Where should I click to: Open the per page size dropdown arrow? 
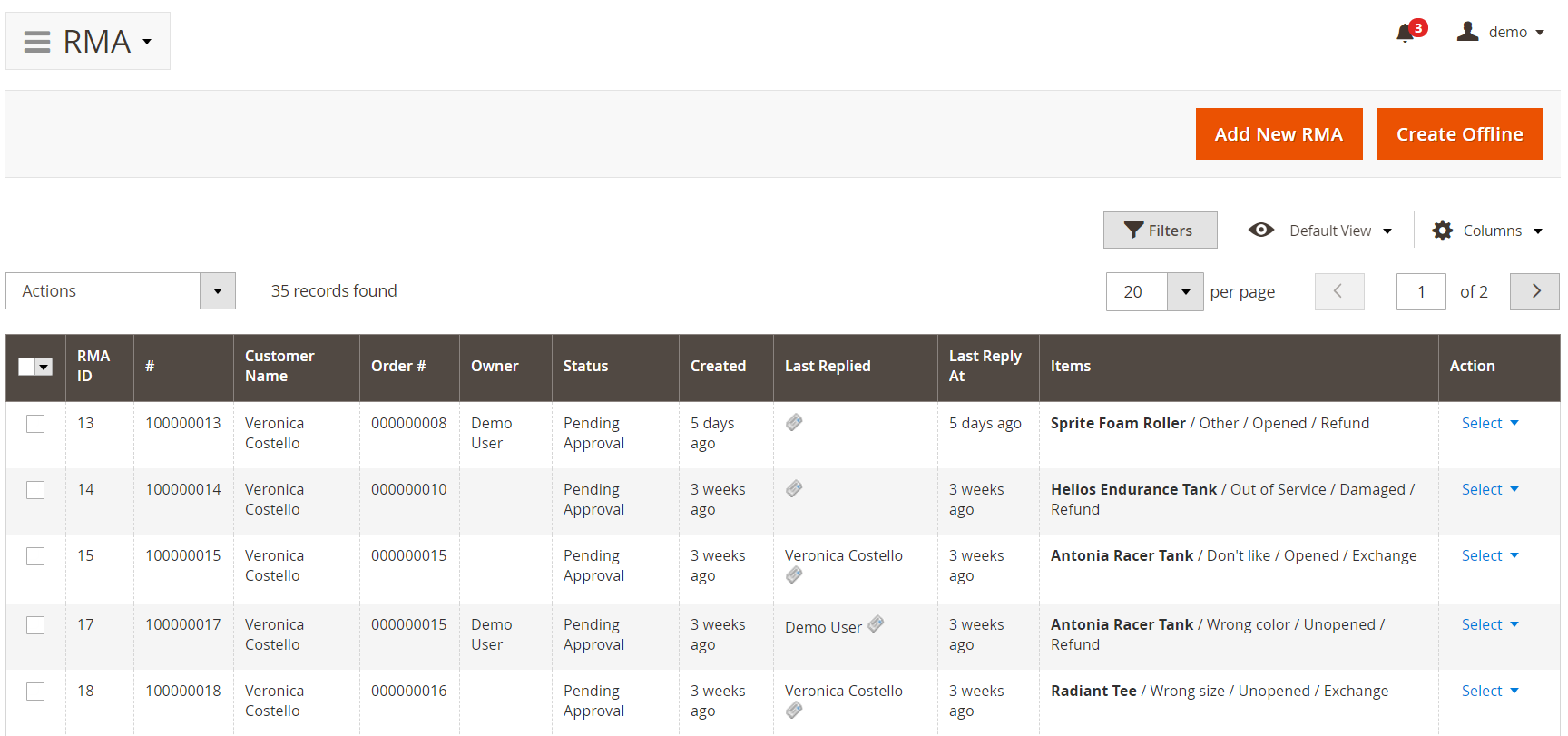coord(1185,291)
